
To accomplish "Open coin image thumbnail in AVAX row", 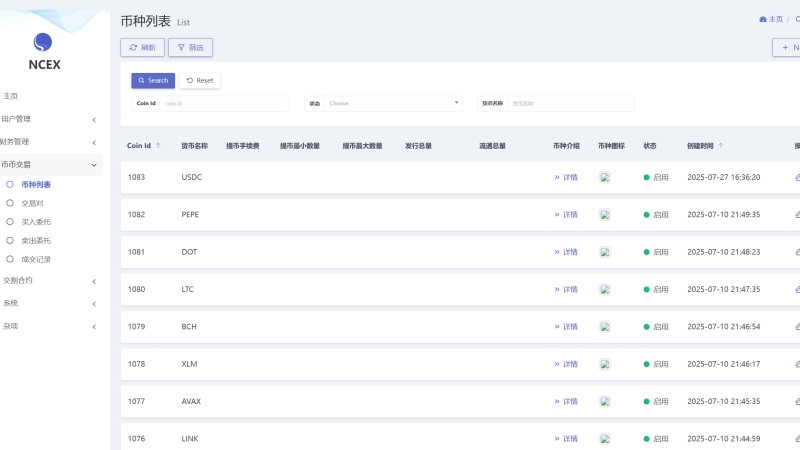I will [605, 402].
